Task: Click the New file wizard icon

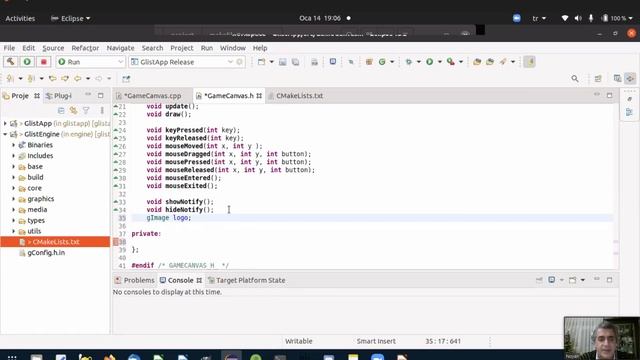Action: point(261,62)
